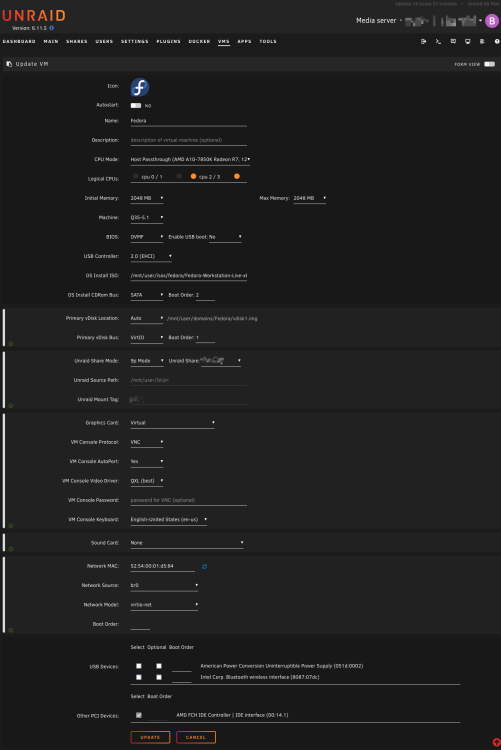The width and height of the screenshot is (501, 750).
Task: Go to the Dashboard tab
Action: (19, 42)
